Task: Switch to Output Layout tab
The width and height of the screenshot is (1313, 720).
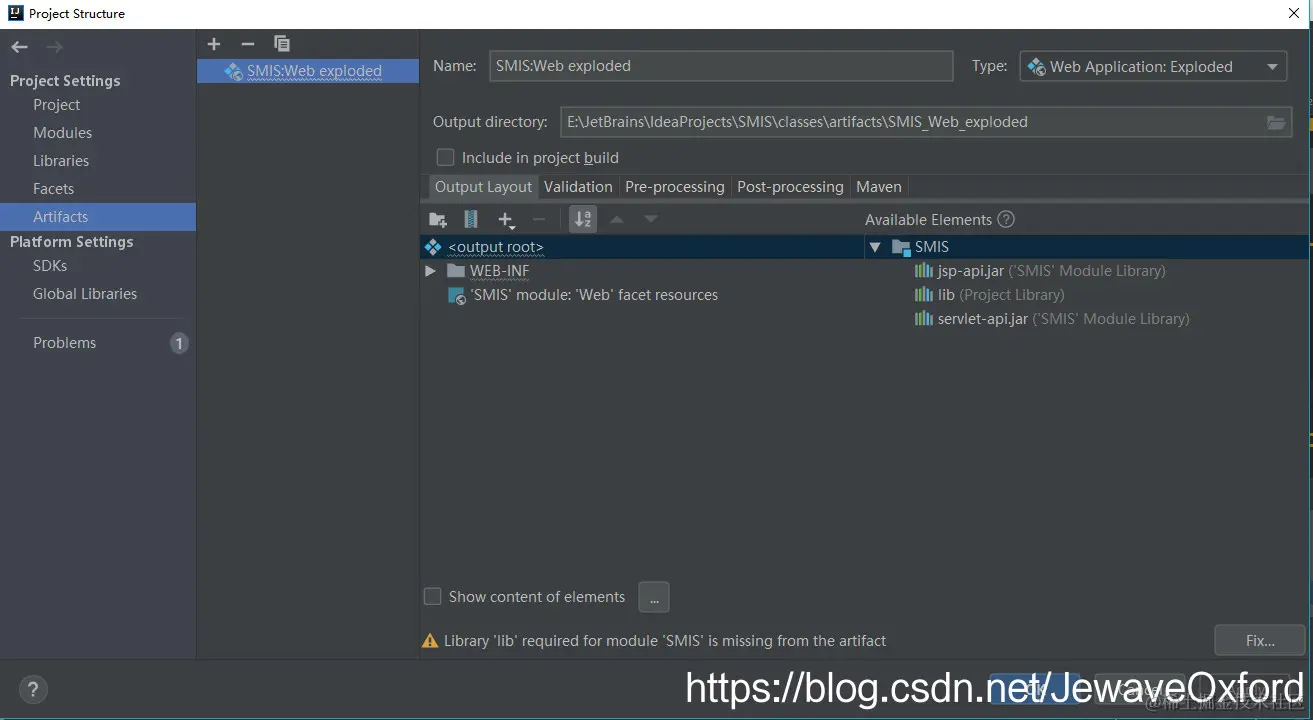Action: coord(483,187)
